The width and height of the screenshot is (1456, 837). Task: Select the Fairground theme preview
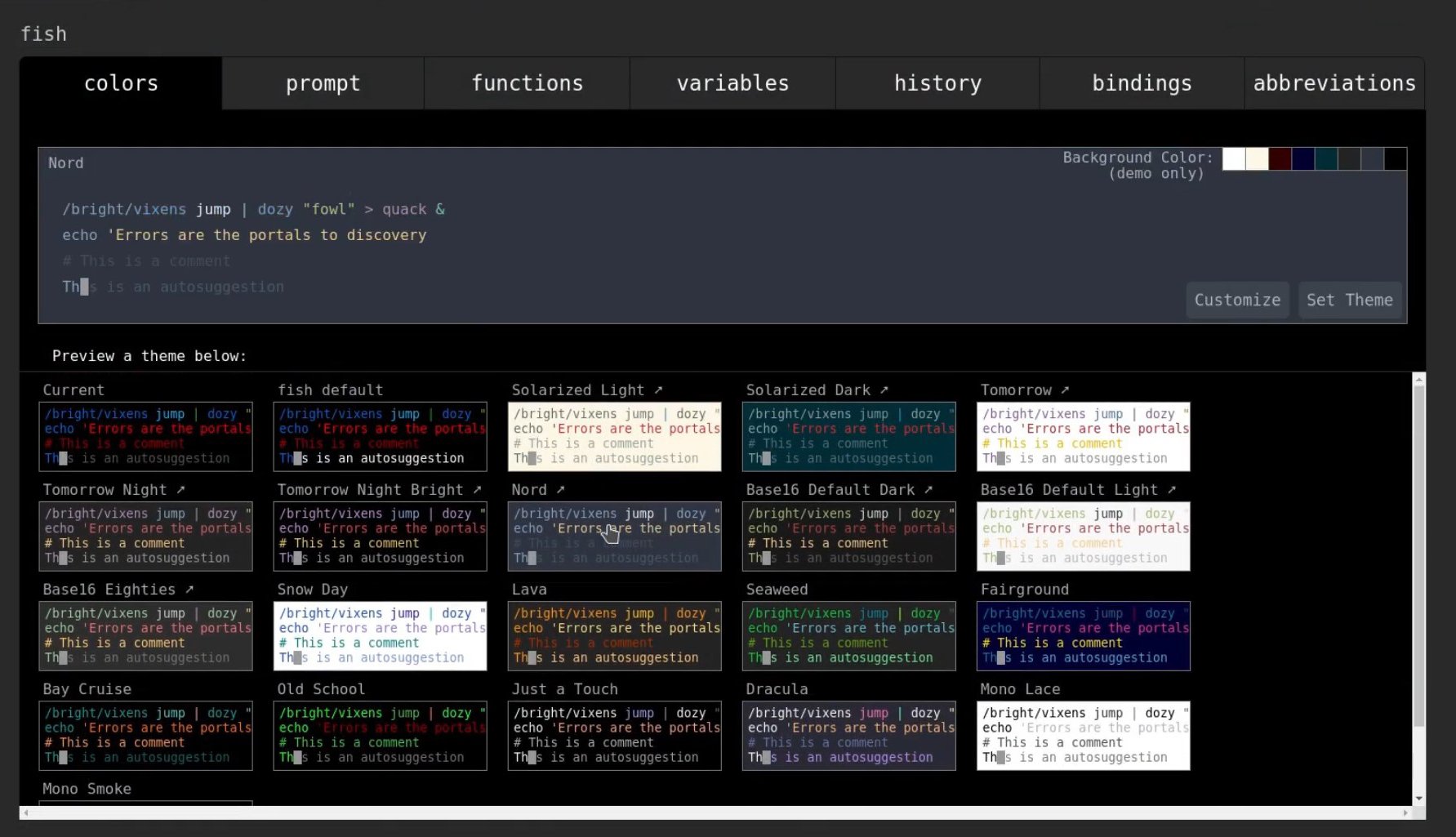tap(1083, 635)
